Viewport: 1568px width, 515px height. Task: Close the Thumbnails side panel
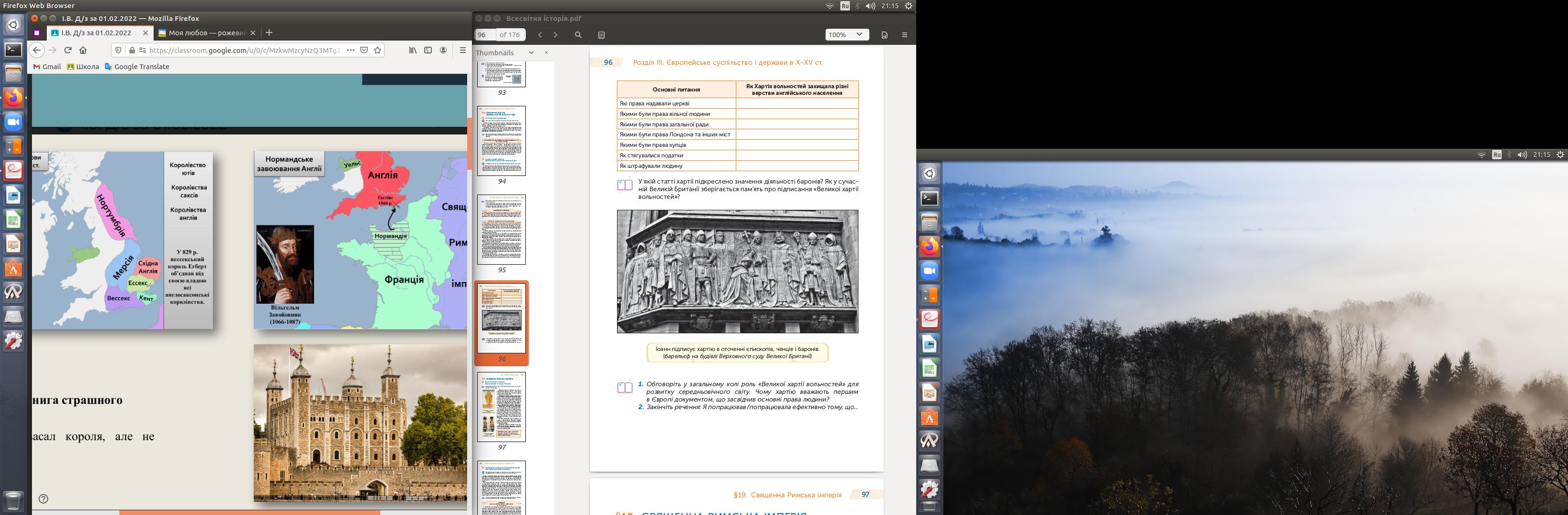coord(546,53)
